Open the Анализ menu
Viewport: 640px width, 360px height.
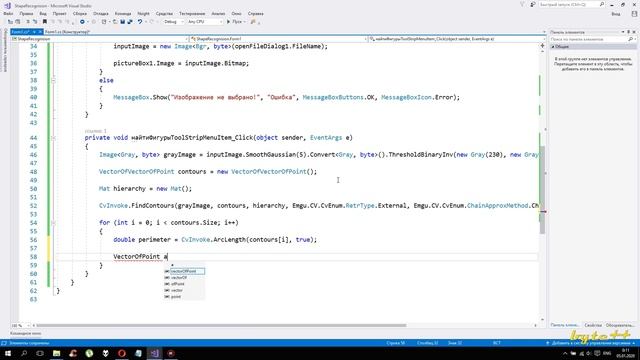pos(218,13)
